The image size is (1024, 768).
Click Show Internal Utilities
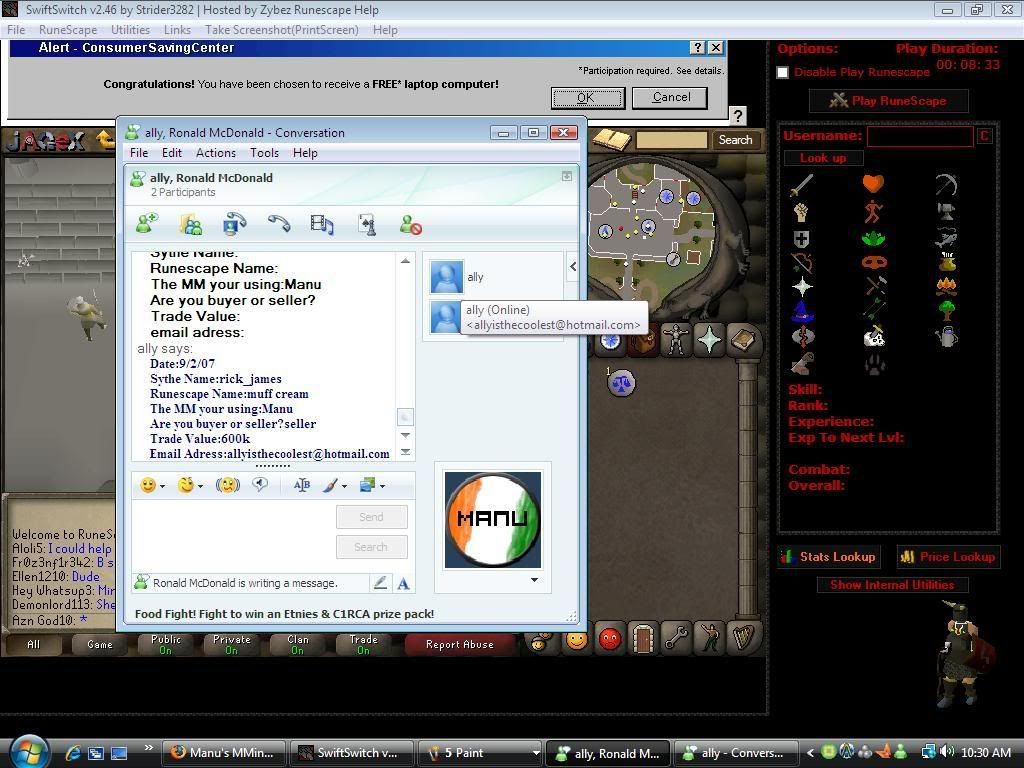click(x=892, y=585)
